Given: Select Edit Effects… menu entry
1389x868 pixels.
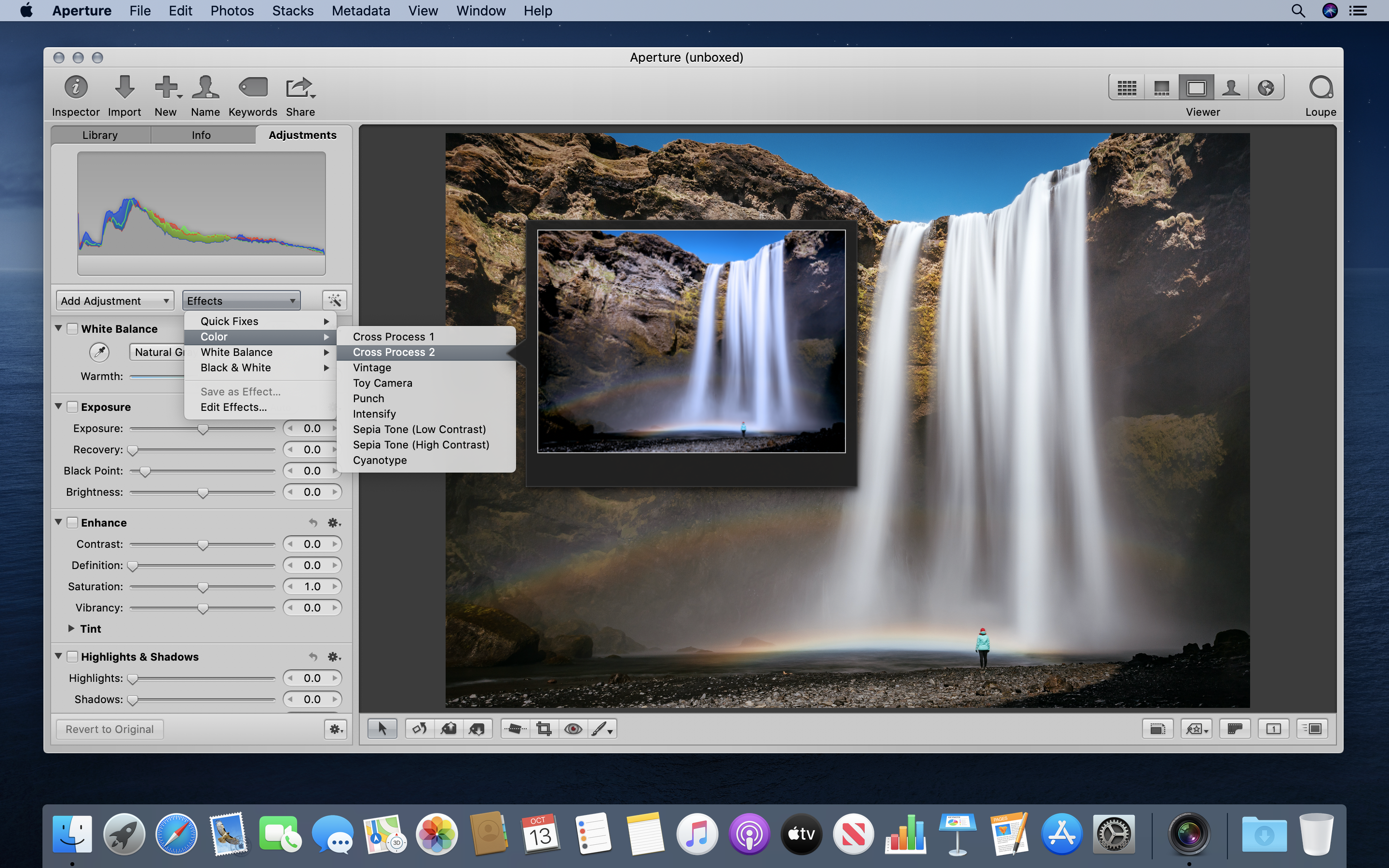Looking at the screenshot, I should (x=233, y=407).
